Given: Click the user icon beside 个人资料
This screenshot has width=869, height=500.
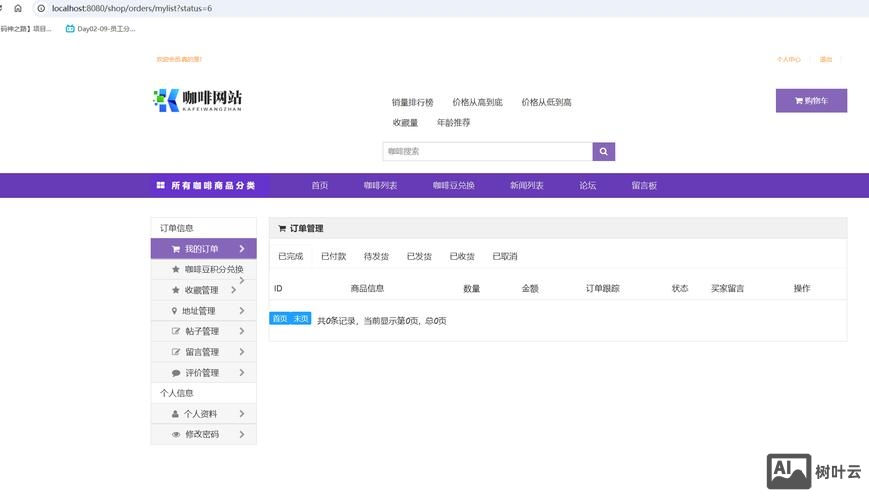Looking at the screenshot, I should (x=175, y=414).
